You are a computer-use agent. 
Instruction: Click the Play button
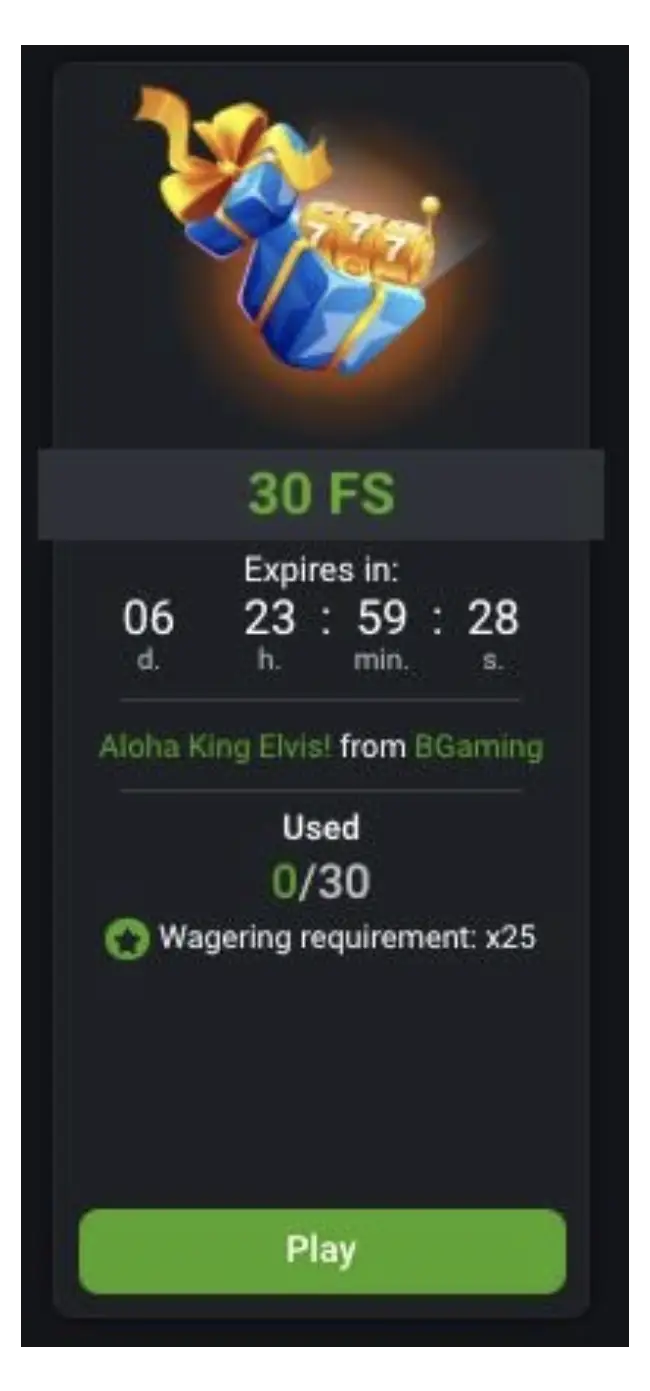pyautogui.click(x=322, y=1251)
